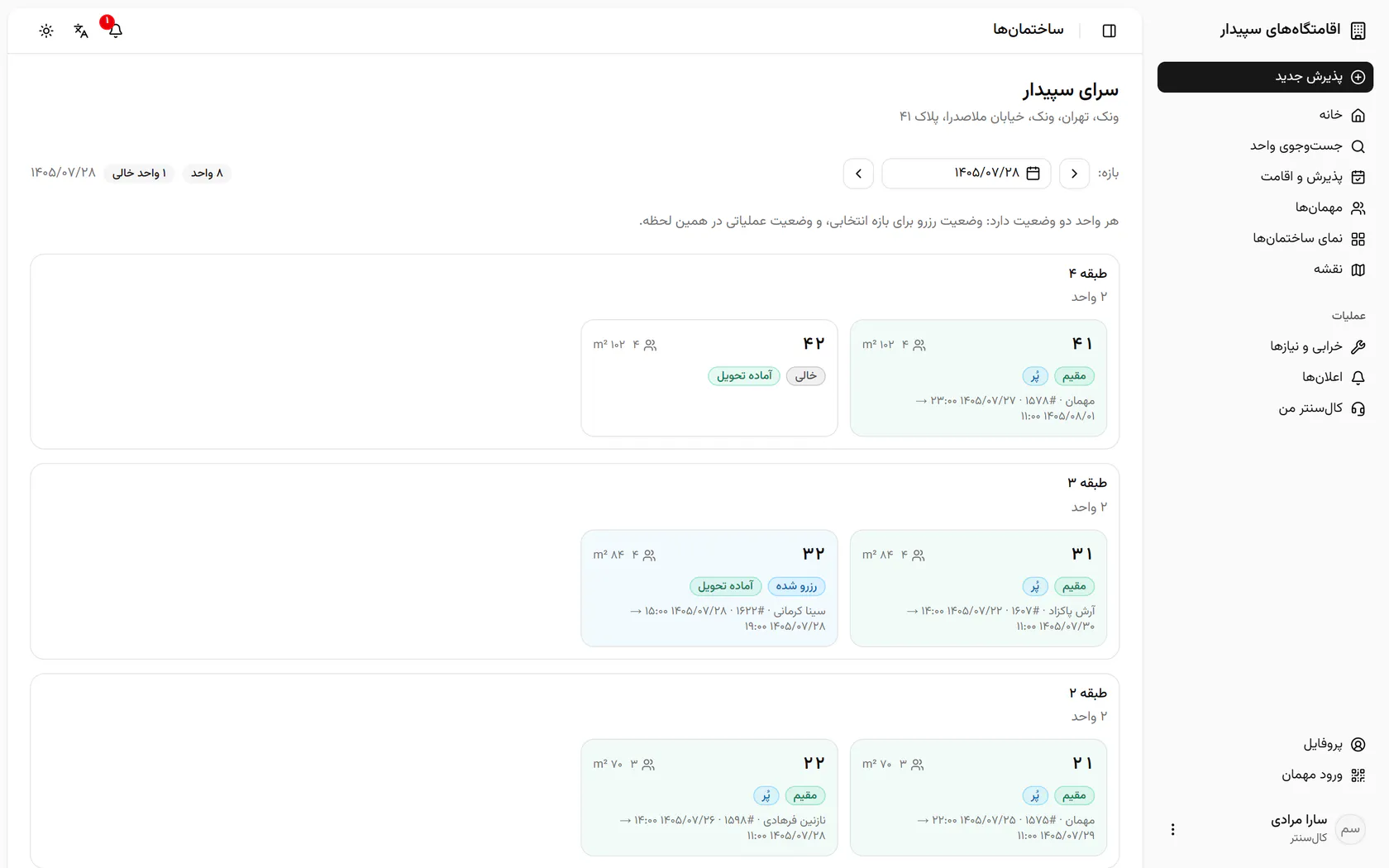
Task: Open کال‌سنتر من in the sidebar
Action: point(1265,408)
